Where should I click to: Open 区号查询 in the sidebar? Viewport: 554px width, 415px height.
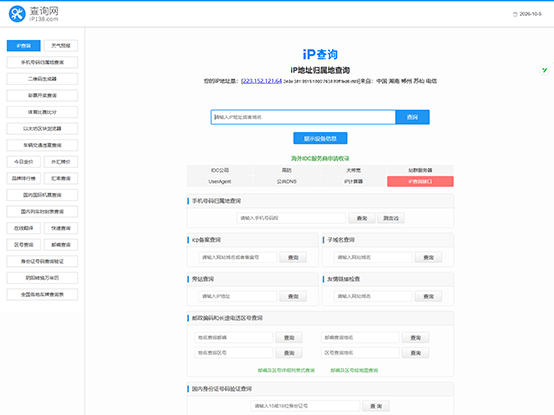(24, 245)
